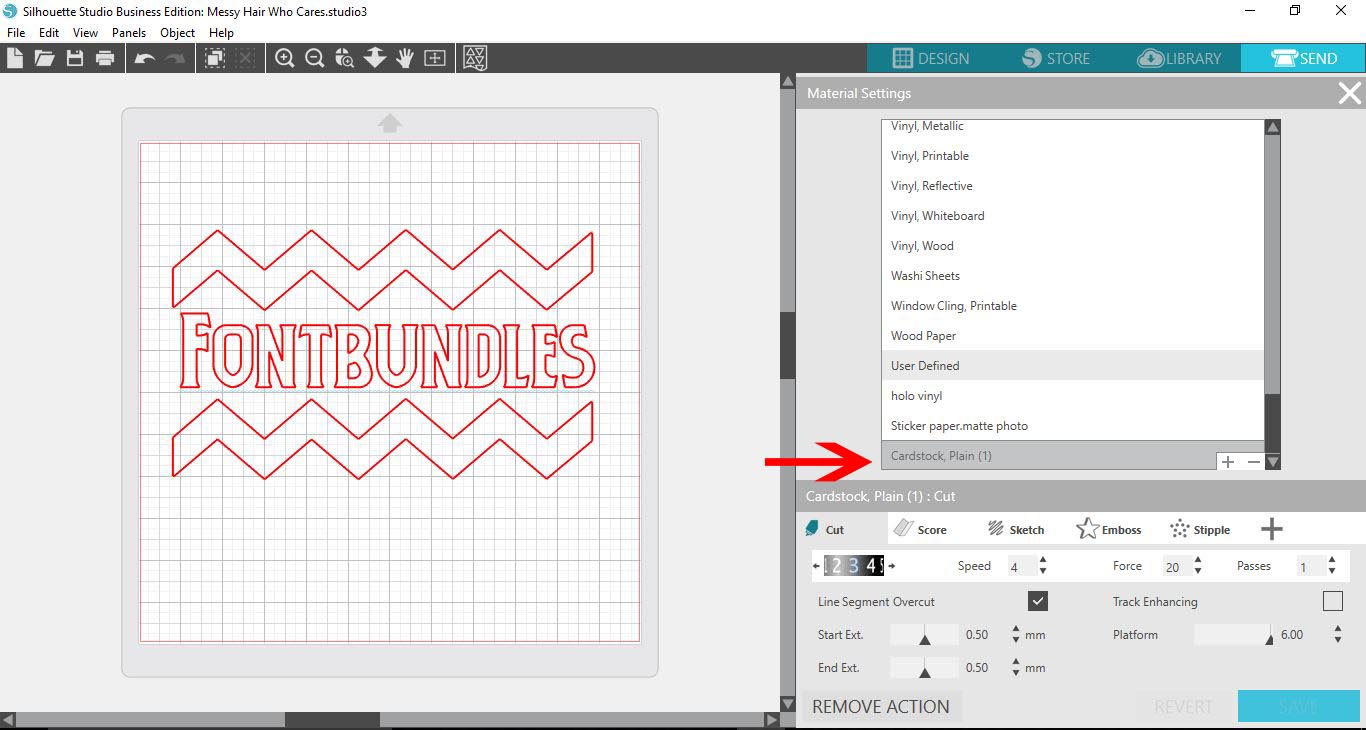Open the triangle pattern toolbar icon

[x=475, y=58]
